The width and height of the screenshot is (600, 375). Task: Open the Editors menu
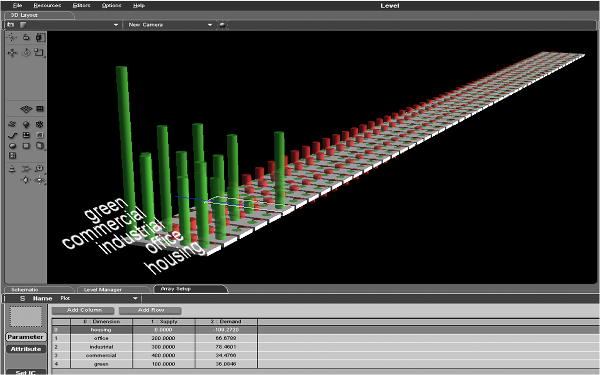(x=82, y=5)
